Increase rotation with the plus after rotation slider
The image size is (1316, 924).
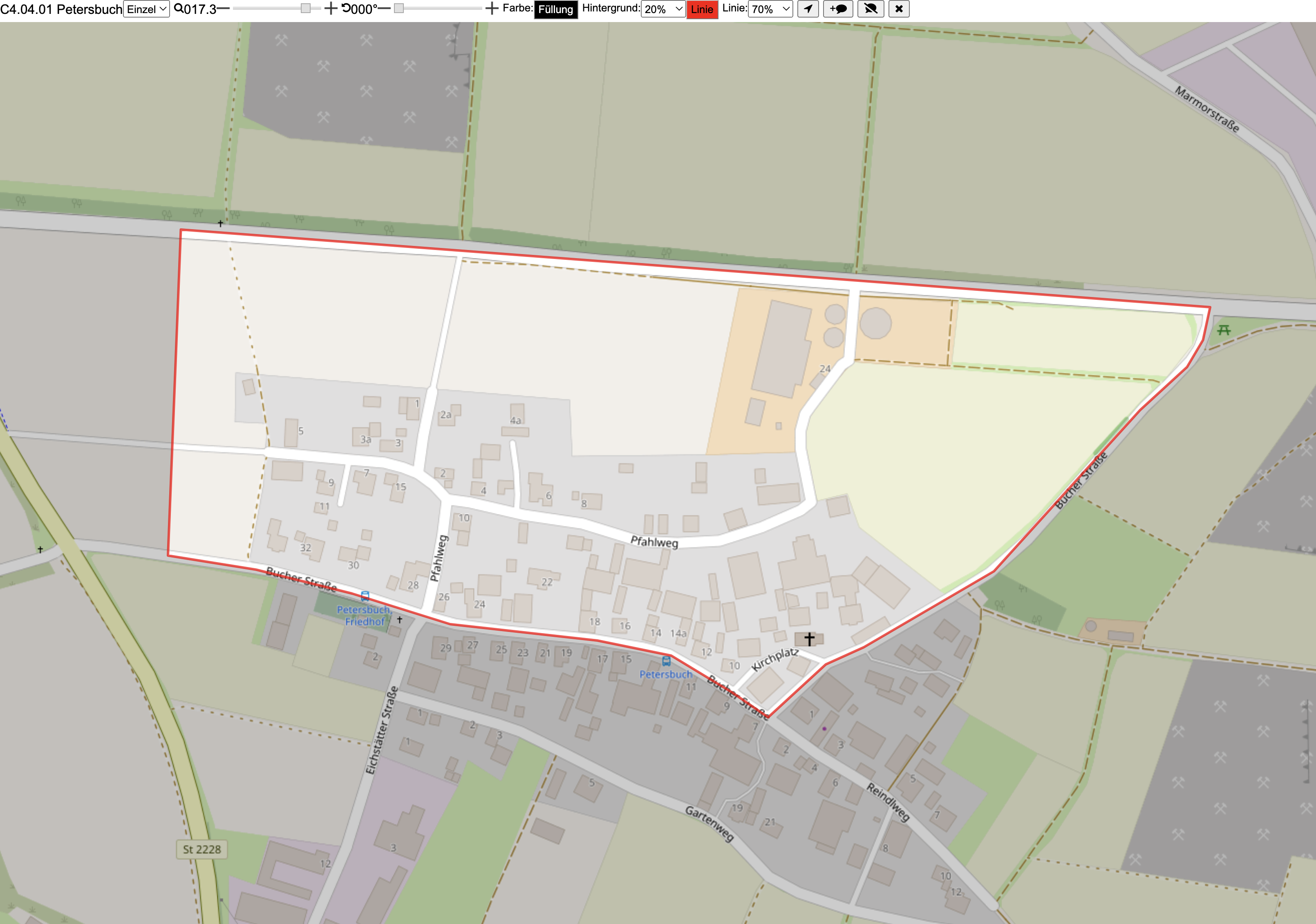[492, 9]
